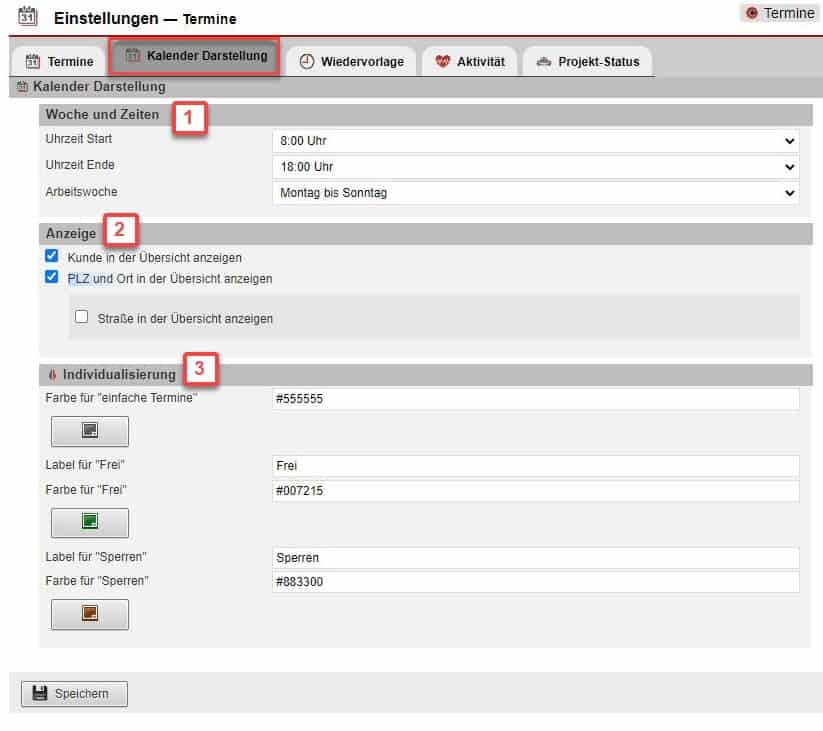This screenshot has width=823, height=731.
Task: Open the brown color picker for 'Sperren'
Action: [90, 613]
